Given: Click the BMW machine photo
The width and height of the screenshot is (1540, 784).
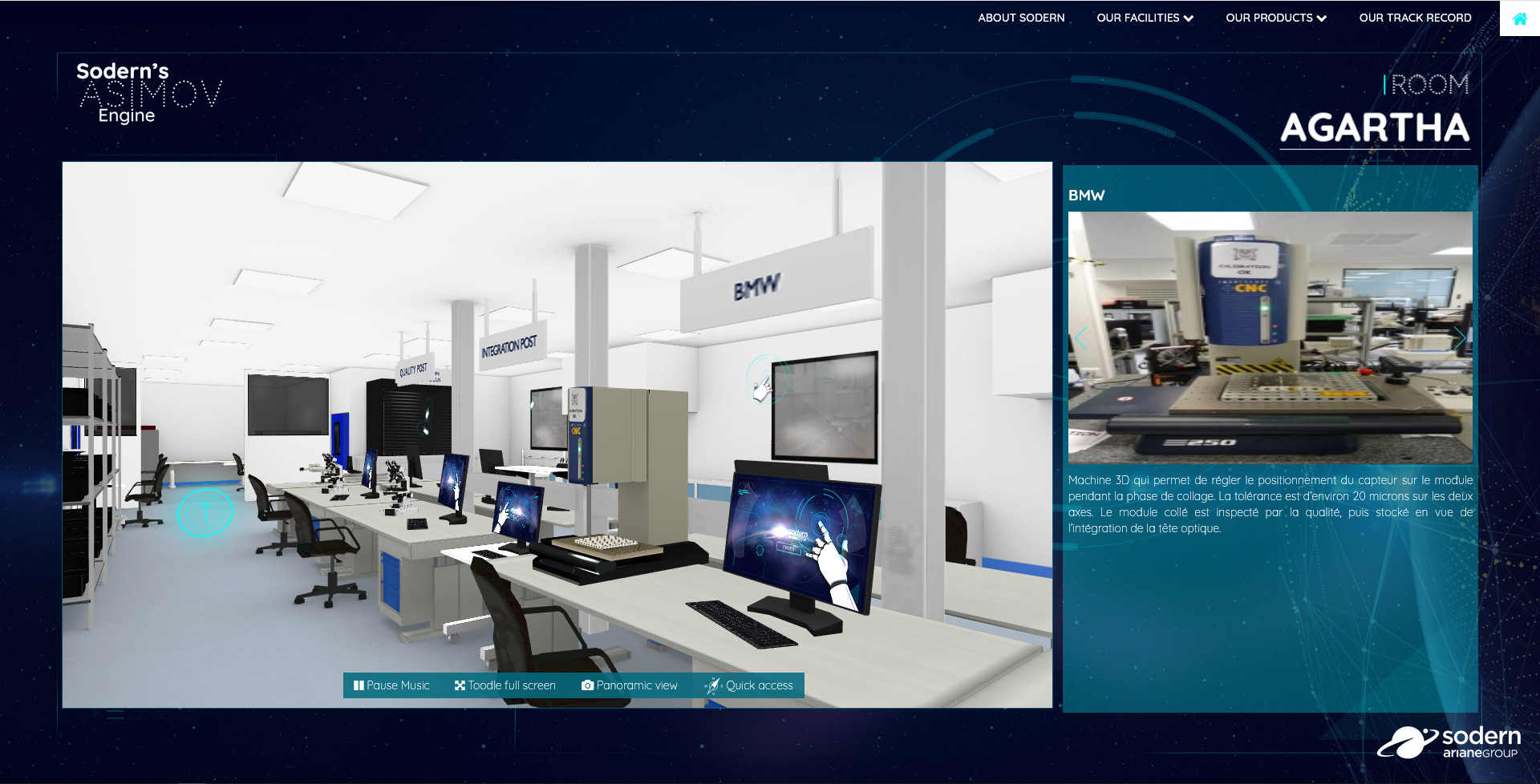Looking at the screenshot, I should (1270, 337).
